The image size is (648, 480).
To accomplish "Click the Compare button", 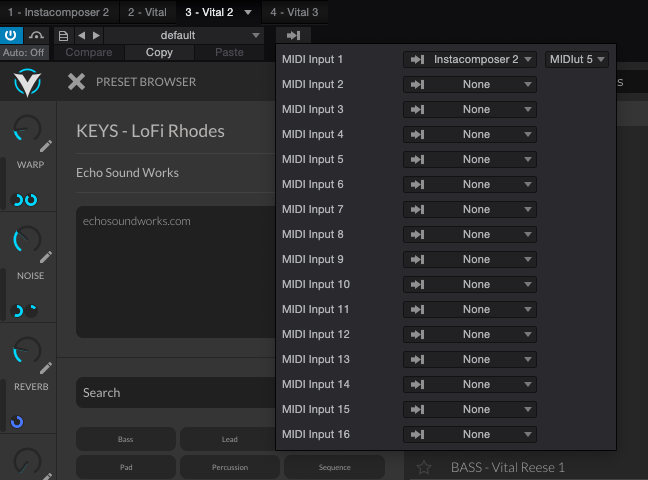I will (x=89, y=53).
